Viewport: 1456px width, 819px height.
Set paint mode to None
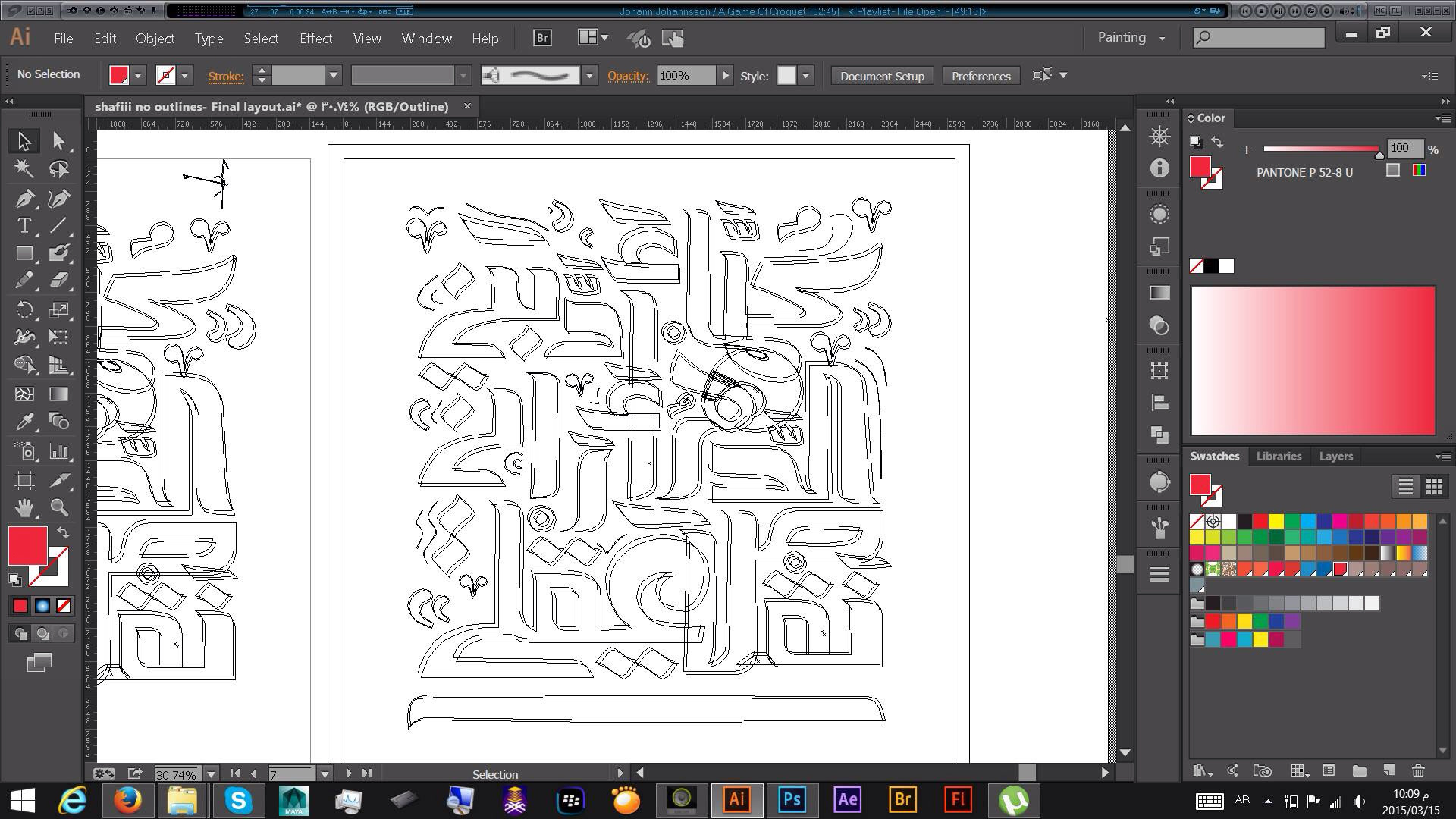coord(64,606)
